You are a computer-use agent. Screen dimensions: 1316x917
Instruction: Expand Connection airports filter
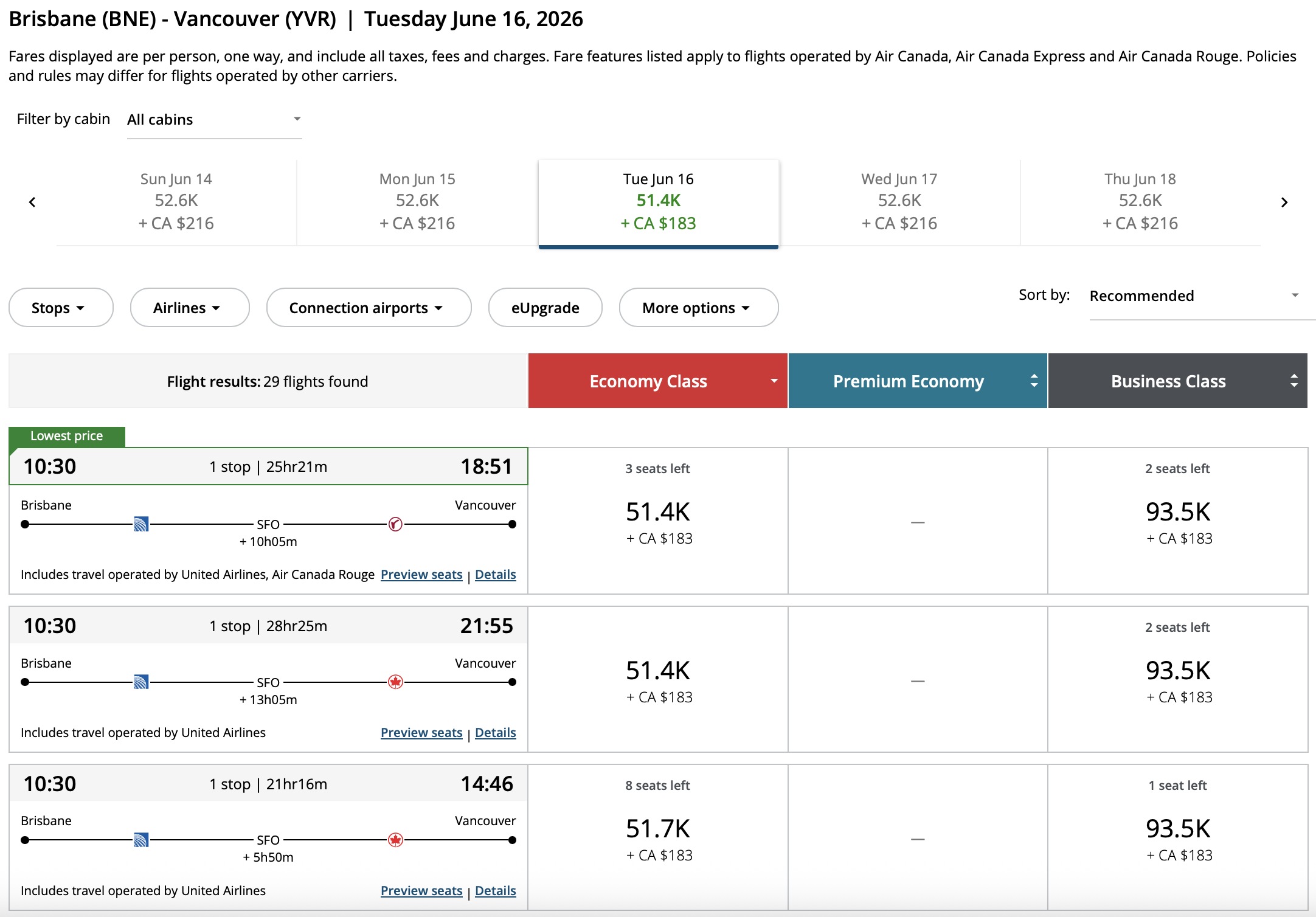click(x=369, y=308)
